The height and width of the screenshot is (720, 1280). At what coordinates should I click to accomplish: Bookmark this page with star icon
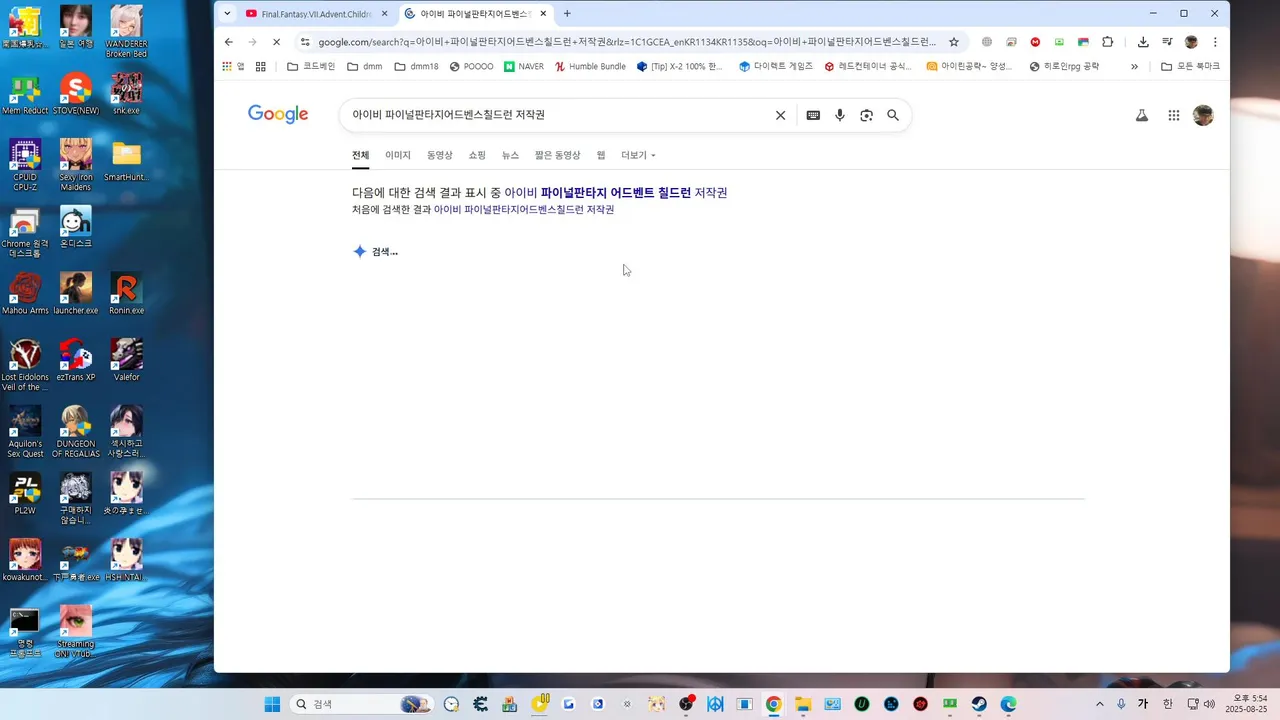(954, 42)
